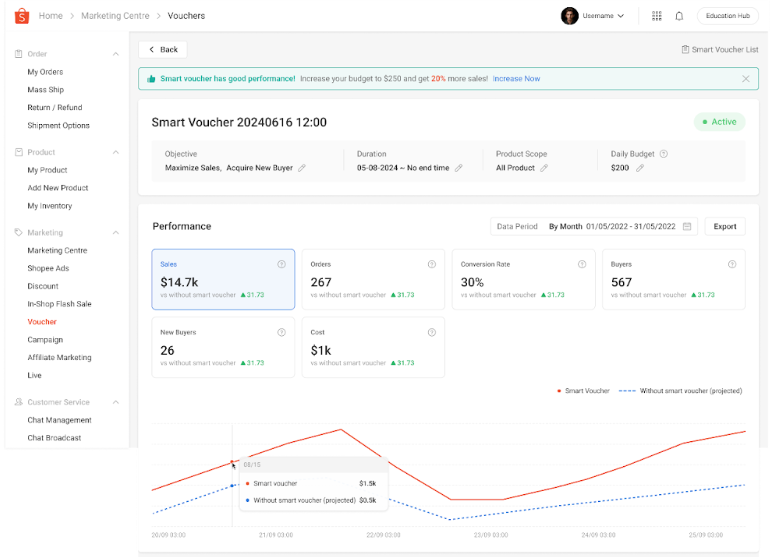Select the New Buyers metric card
774x557 pixels.
click(223, 347)
